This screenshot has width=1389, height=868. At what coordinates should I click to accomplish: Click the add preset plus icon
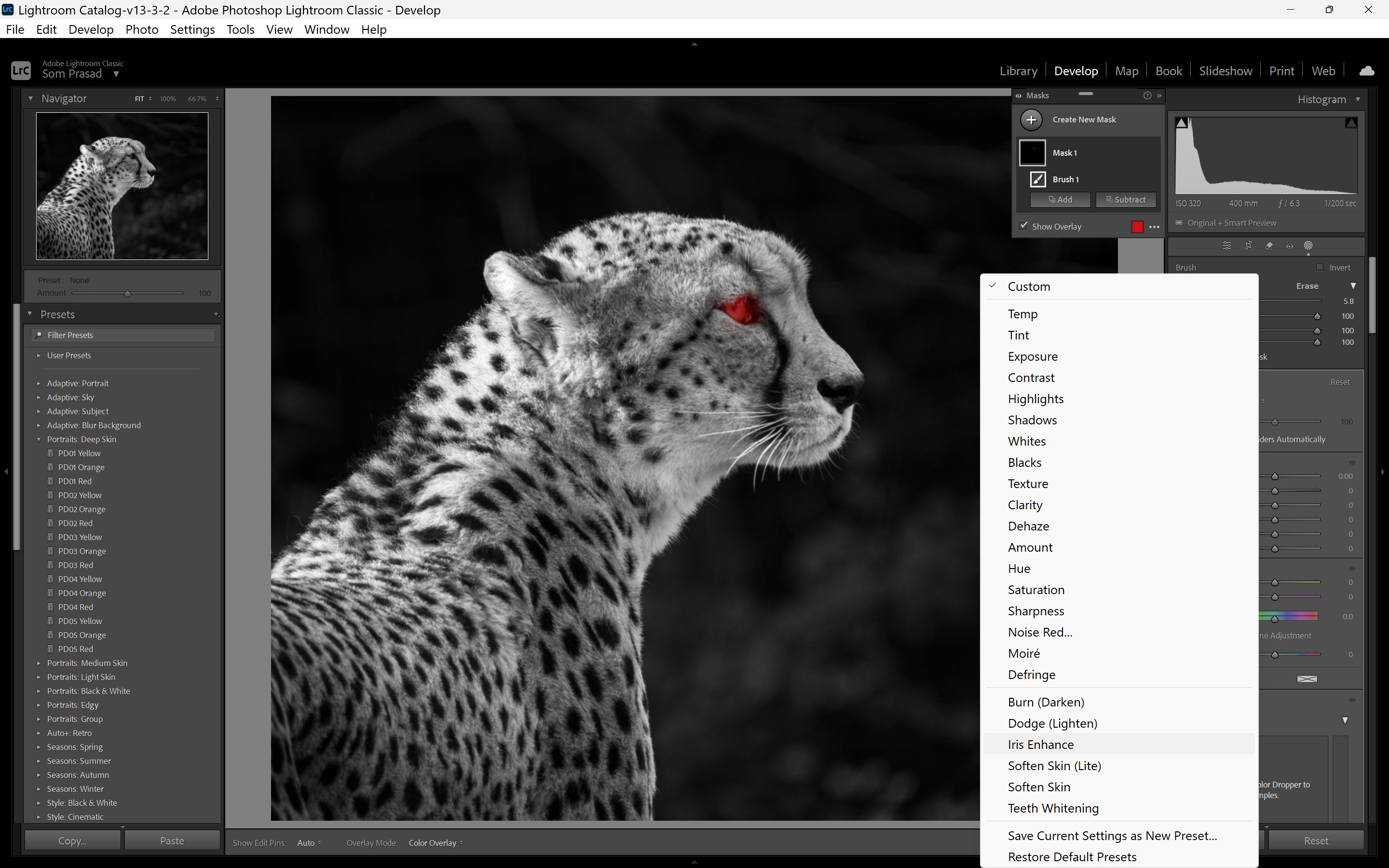[x=216, y=314]
